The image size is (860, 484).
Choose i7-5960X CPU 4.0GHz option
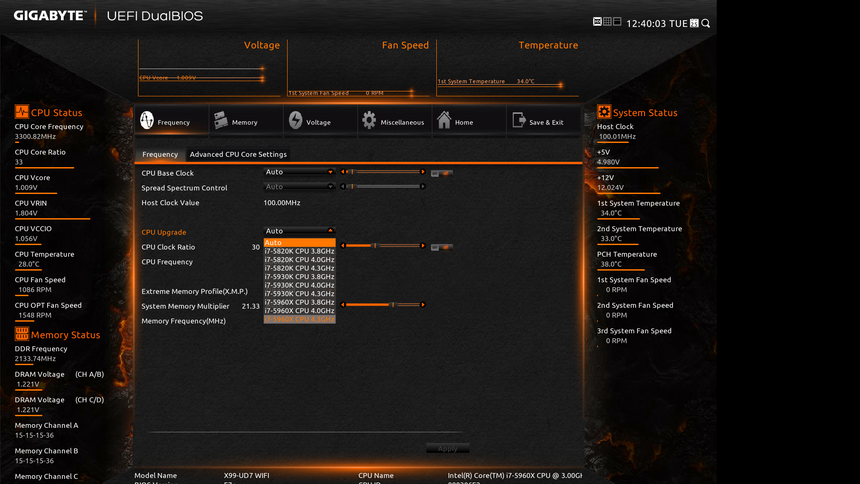coord(299,311)
